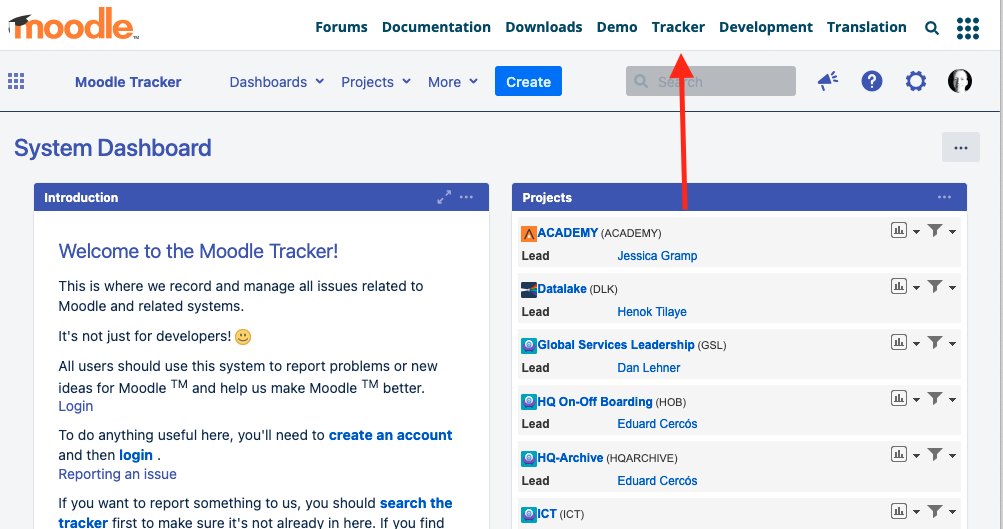Maximize the Introduction gadget

(444, 197)
